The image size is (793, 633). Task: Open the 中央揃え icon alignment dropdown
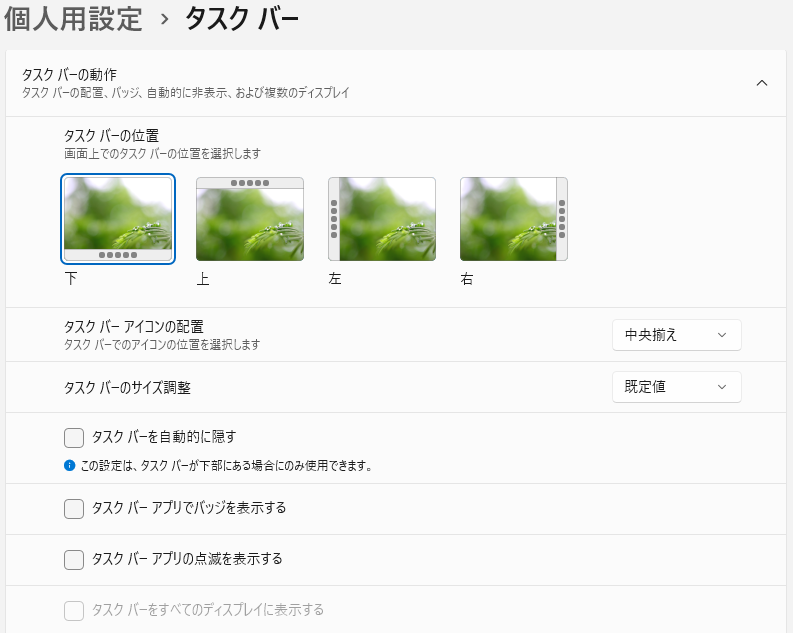[677, 335]
